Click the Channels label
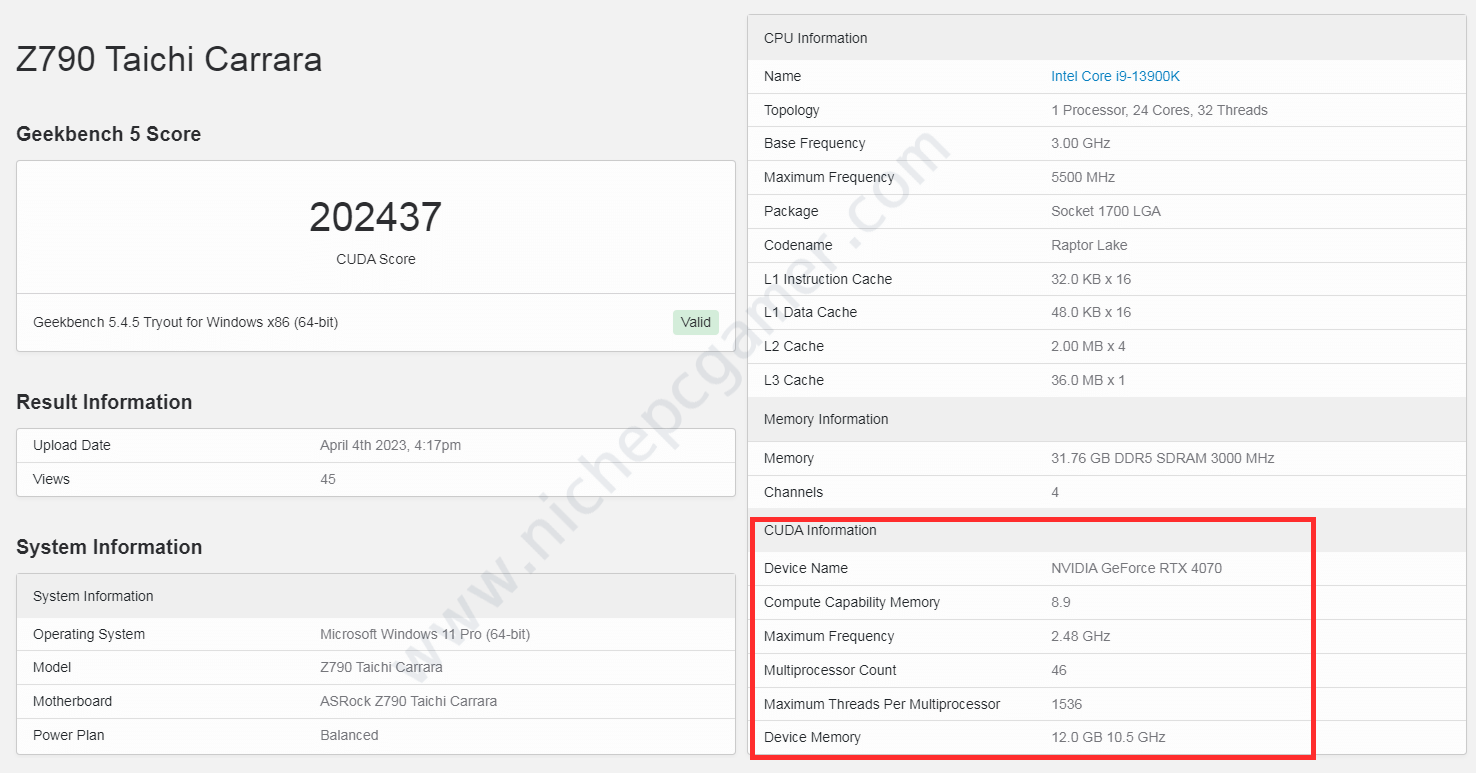The width and height of the screenshot is (1476, 773). tap(794, 492)
